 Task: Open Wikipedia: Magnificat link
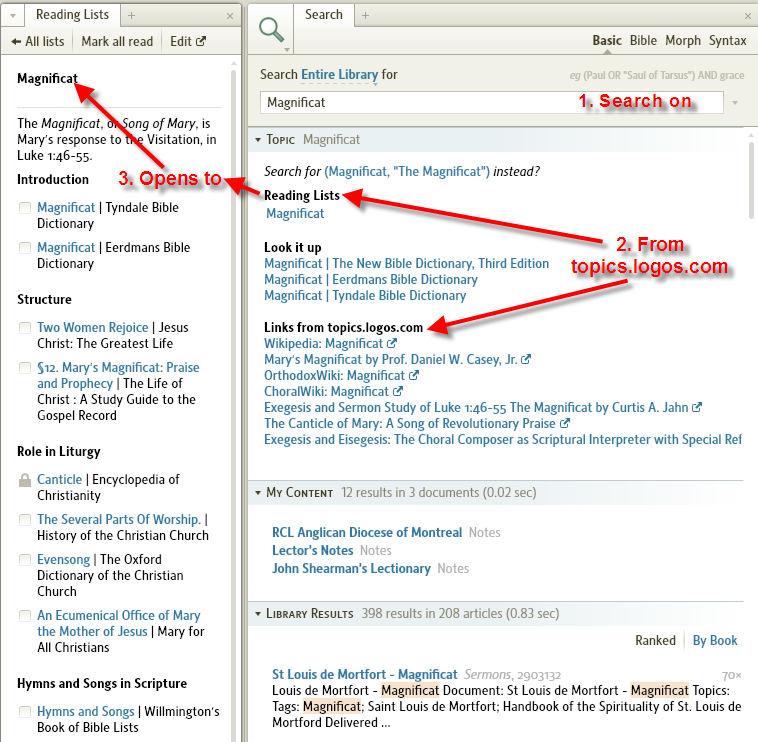tap(324, 343)
